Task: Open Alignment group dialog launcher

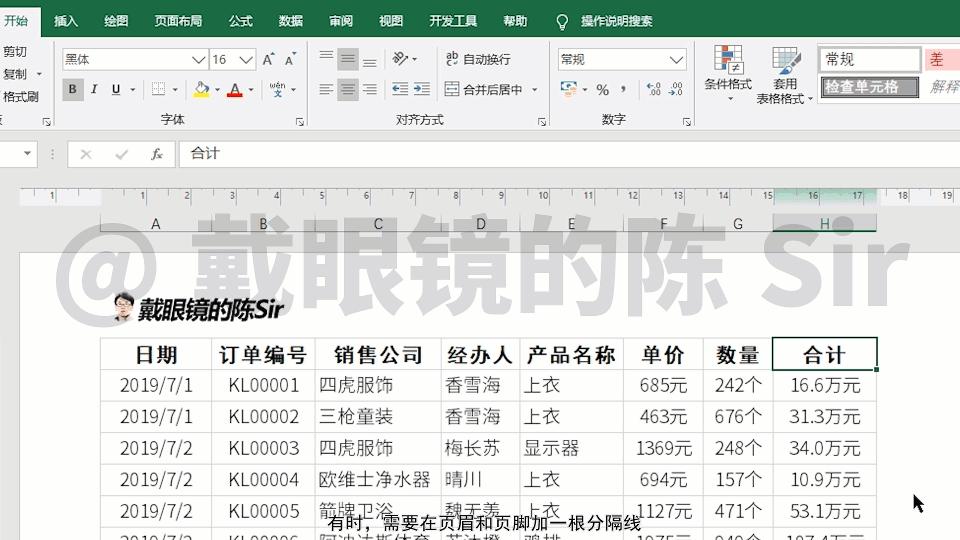Action: [x=542, y=122]
